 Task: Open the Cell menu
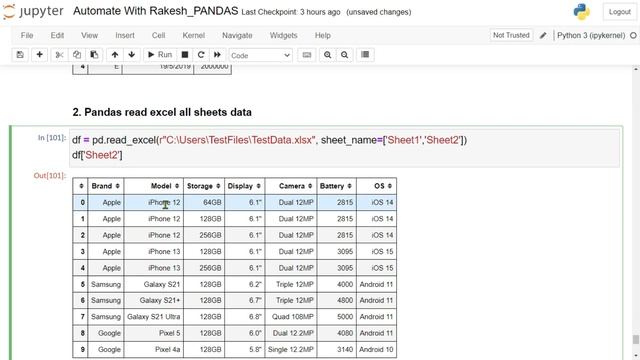pos(158,36)
